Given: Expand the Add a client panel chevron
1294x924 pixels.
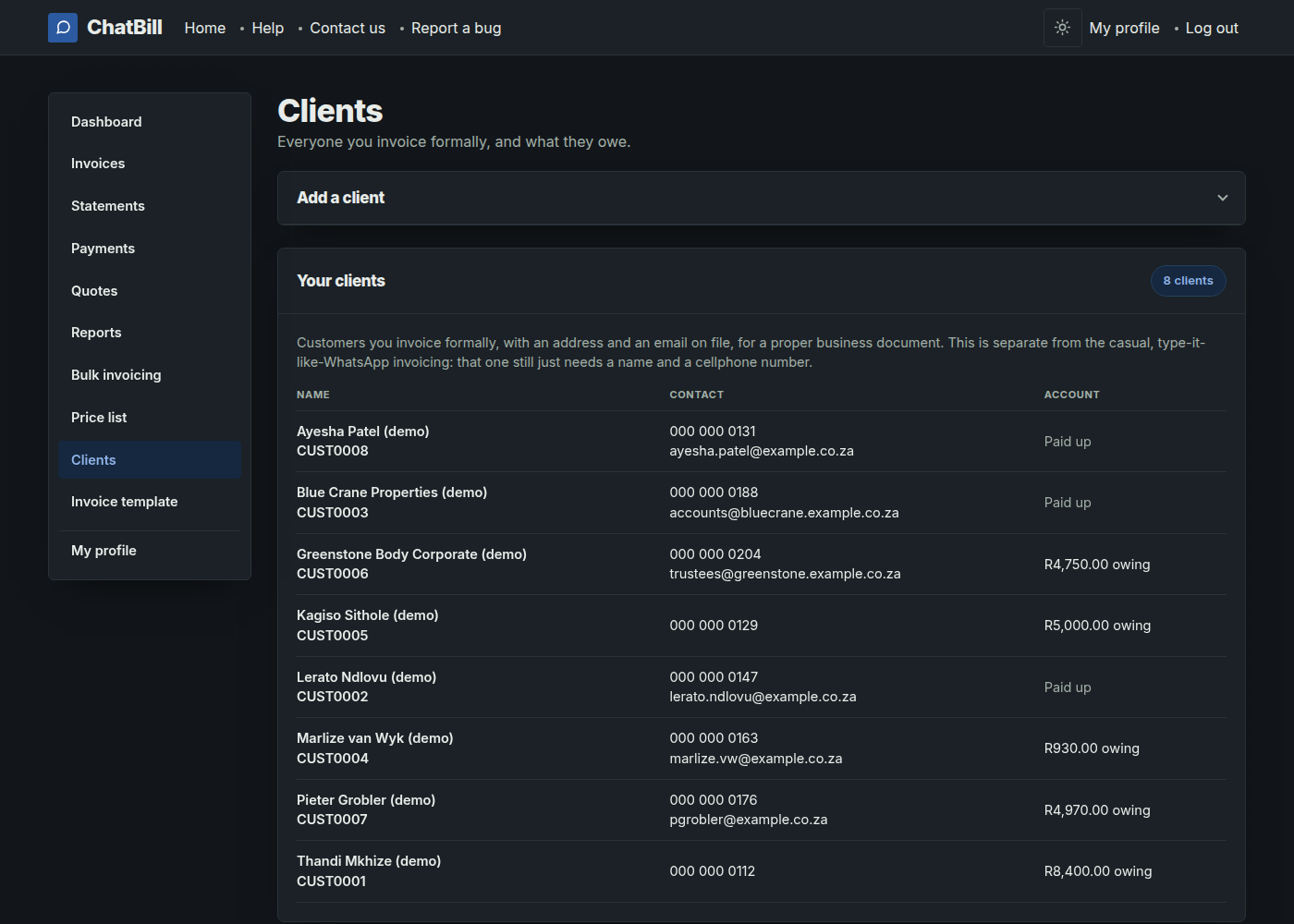Looking at the screenshot, I should point(1223,198).
